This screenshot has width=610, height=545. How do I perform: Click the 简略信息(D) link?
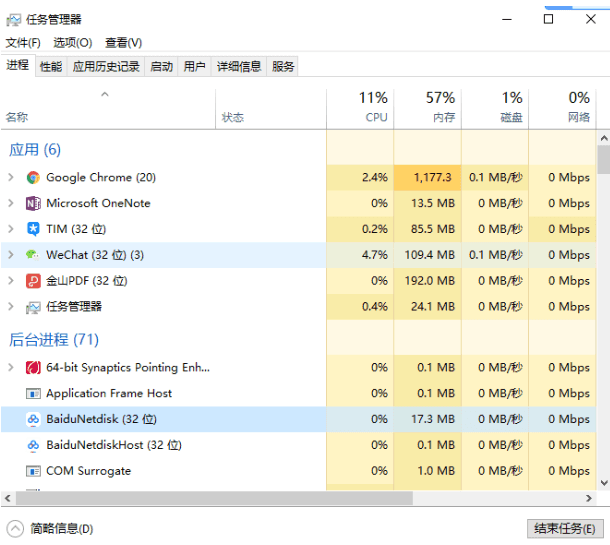61,529
